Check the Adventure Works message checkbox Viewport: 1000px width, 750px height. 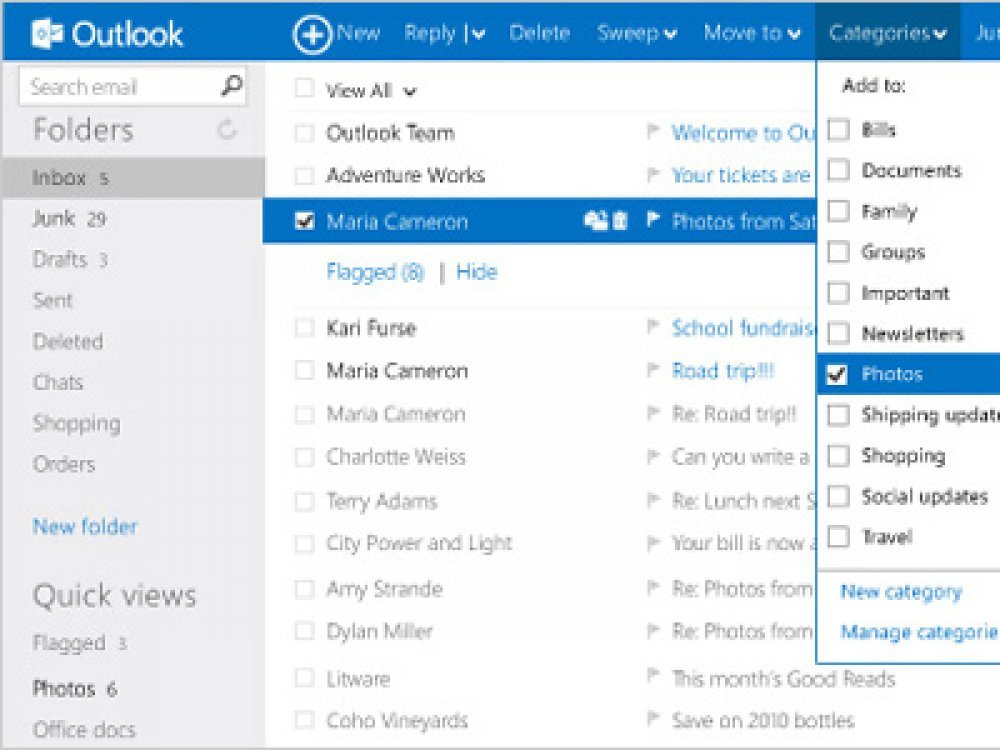tap(304, 175)
